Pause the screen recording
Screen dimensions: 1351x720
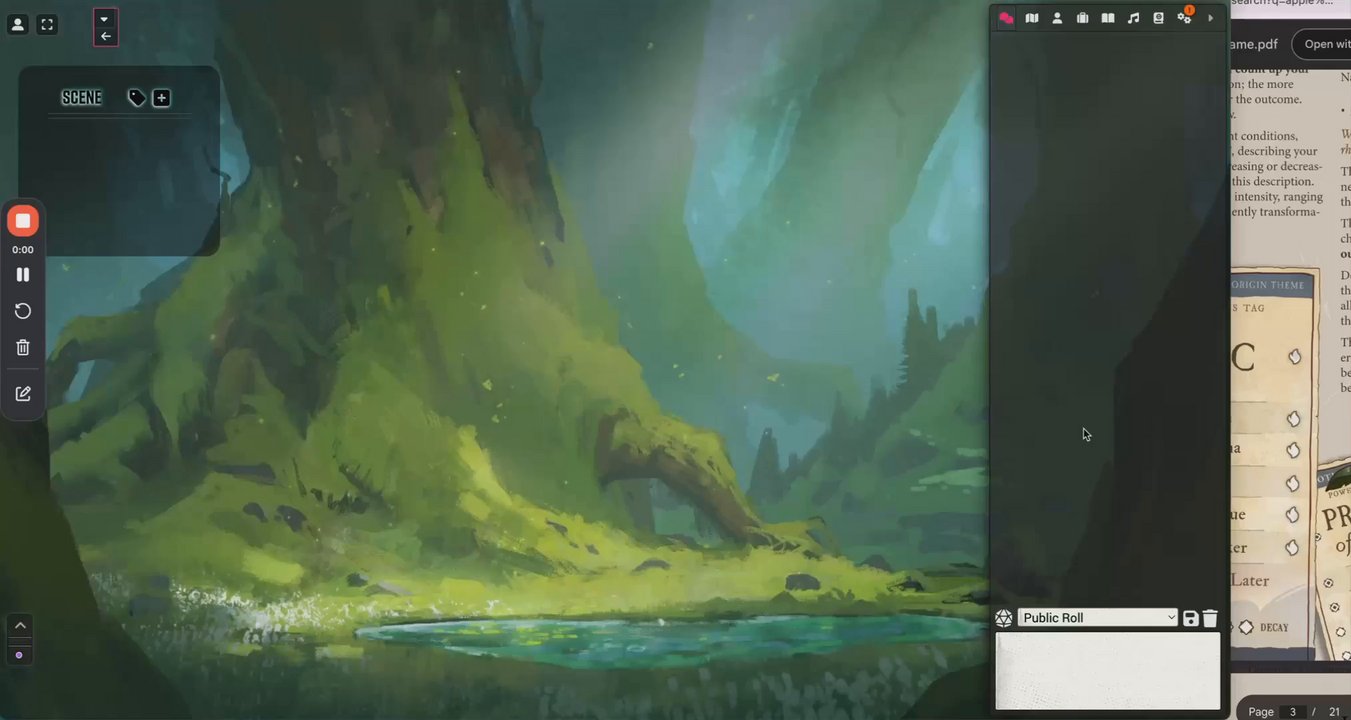tap(23, 274)
